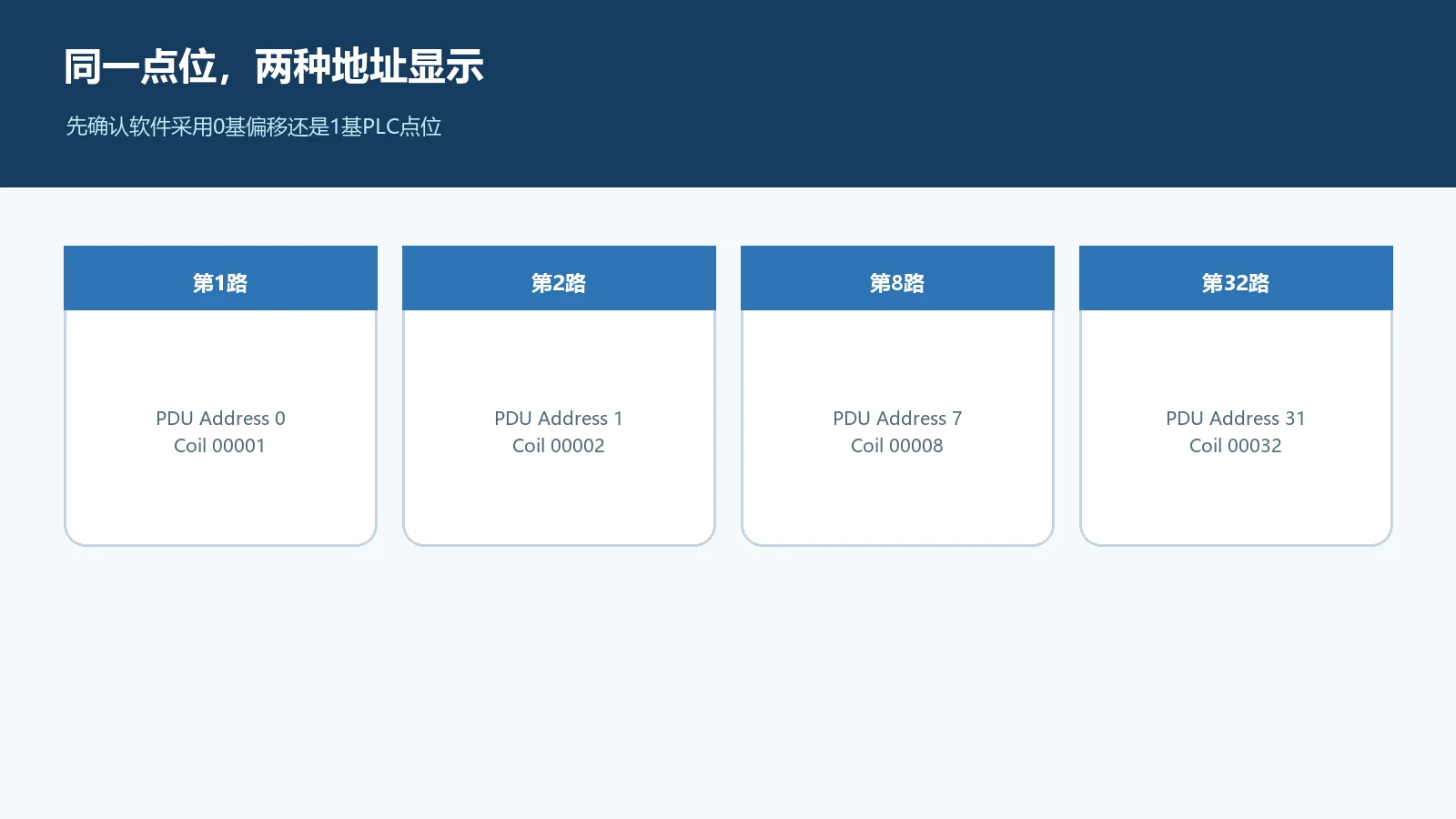The height and width of the screenshot is (819, 1456).
Task: Select the text PDU Address 1
Action: (x=559, y=419)
